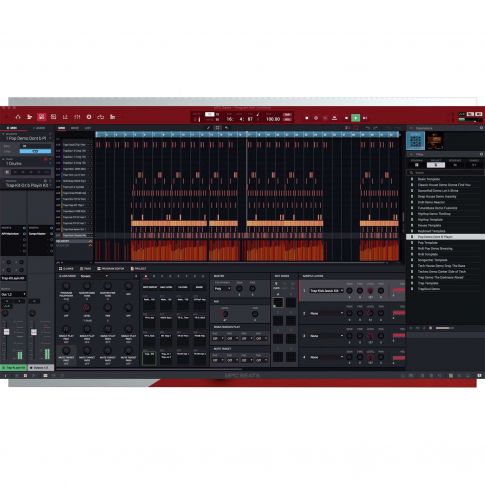
Task: Toggle the blue sequence Loop switch
Action: (35, 151)
